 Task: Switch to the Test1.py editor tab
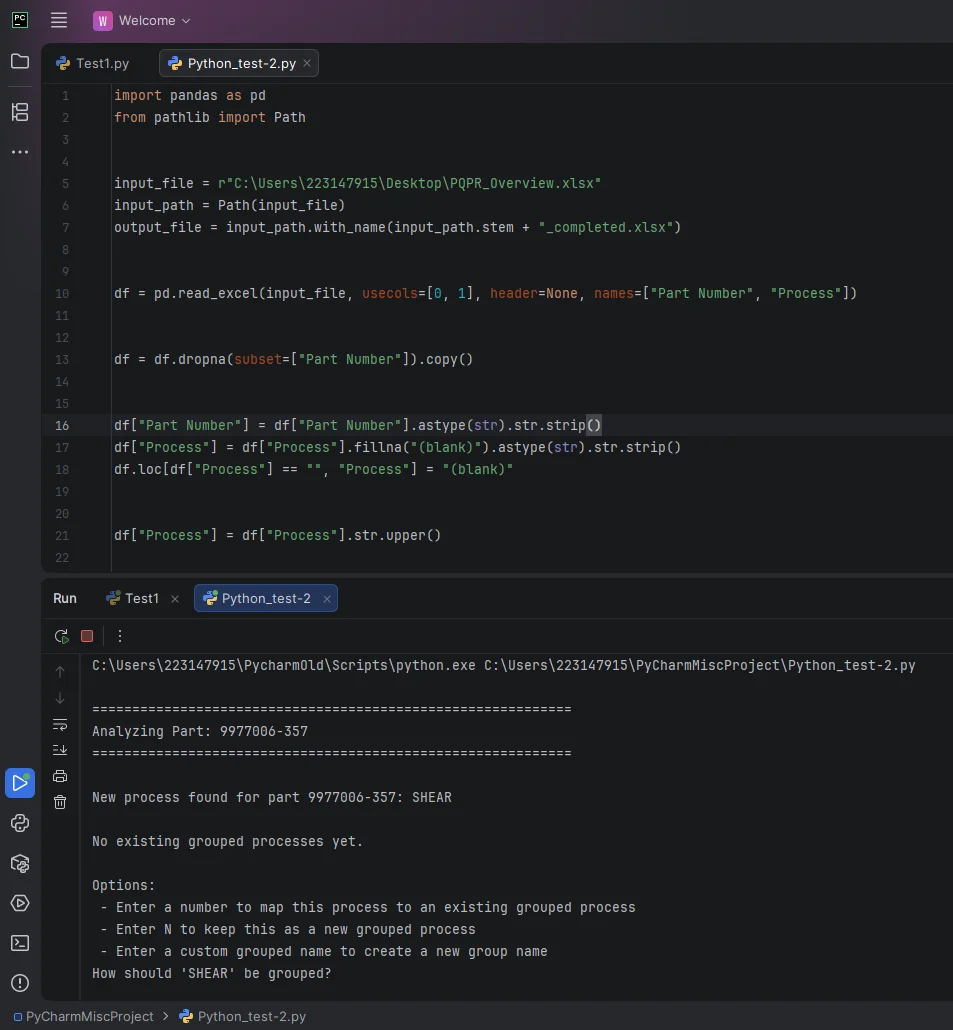(x=93, y=63)
